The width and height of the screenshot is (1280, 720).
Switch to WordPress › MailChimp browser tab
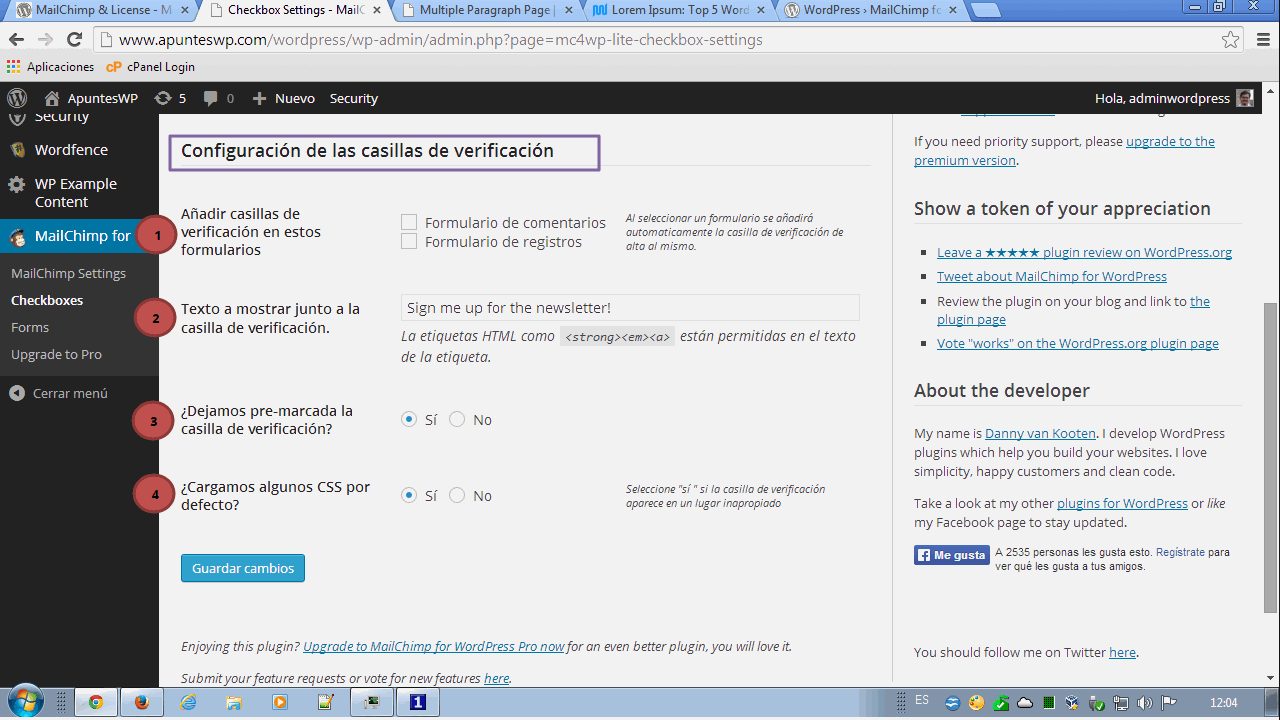[x=869, y=10]
